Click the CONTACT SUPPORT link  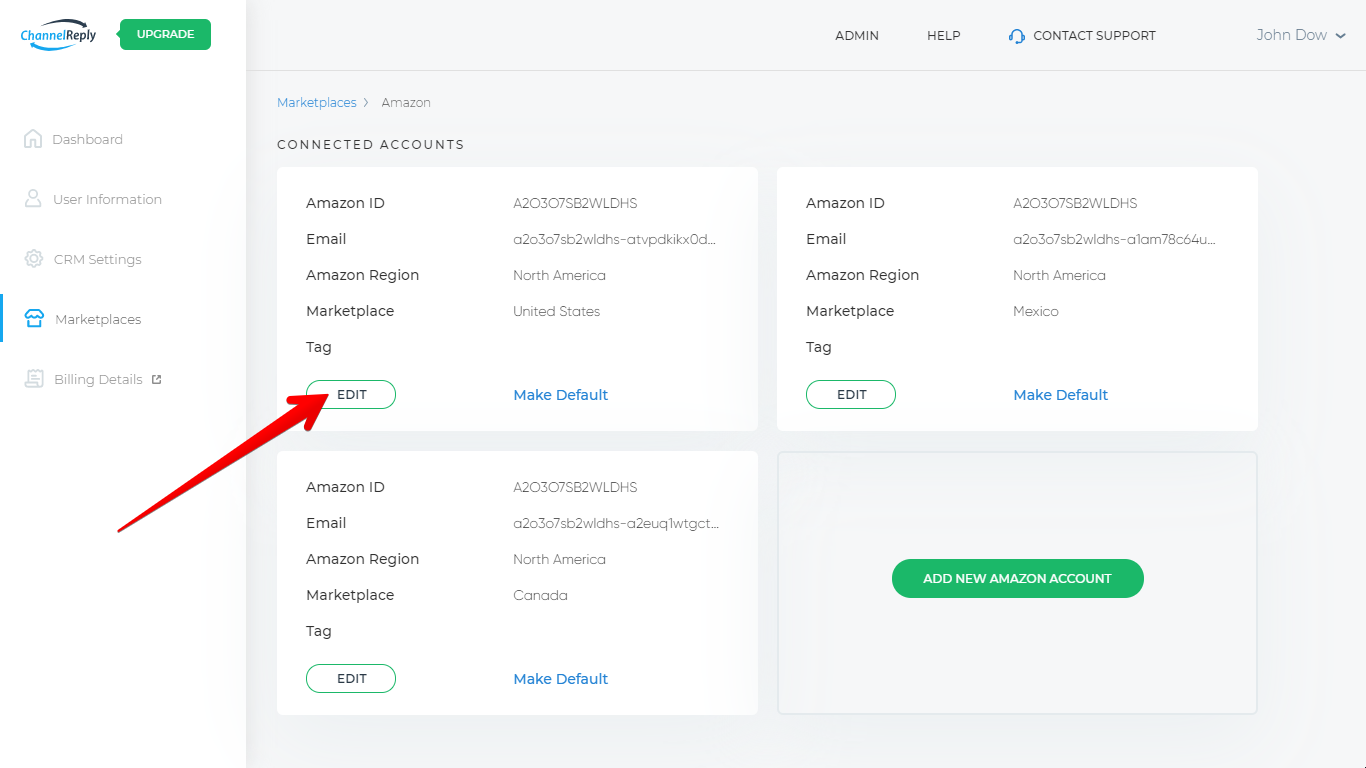pos(1094,35)
